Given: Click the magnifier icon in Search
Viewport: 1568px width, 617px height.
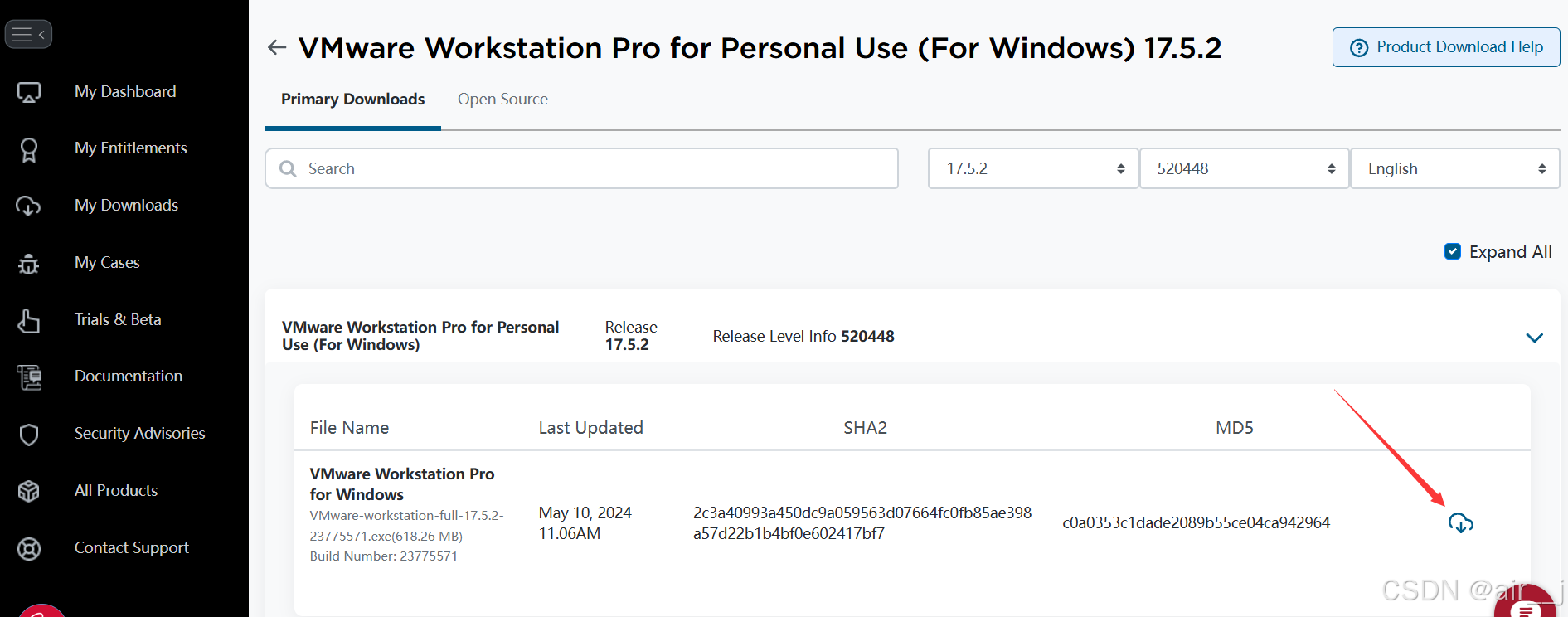Looking at the screenshot, I should 288,168.
